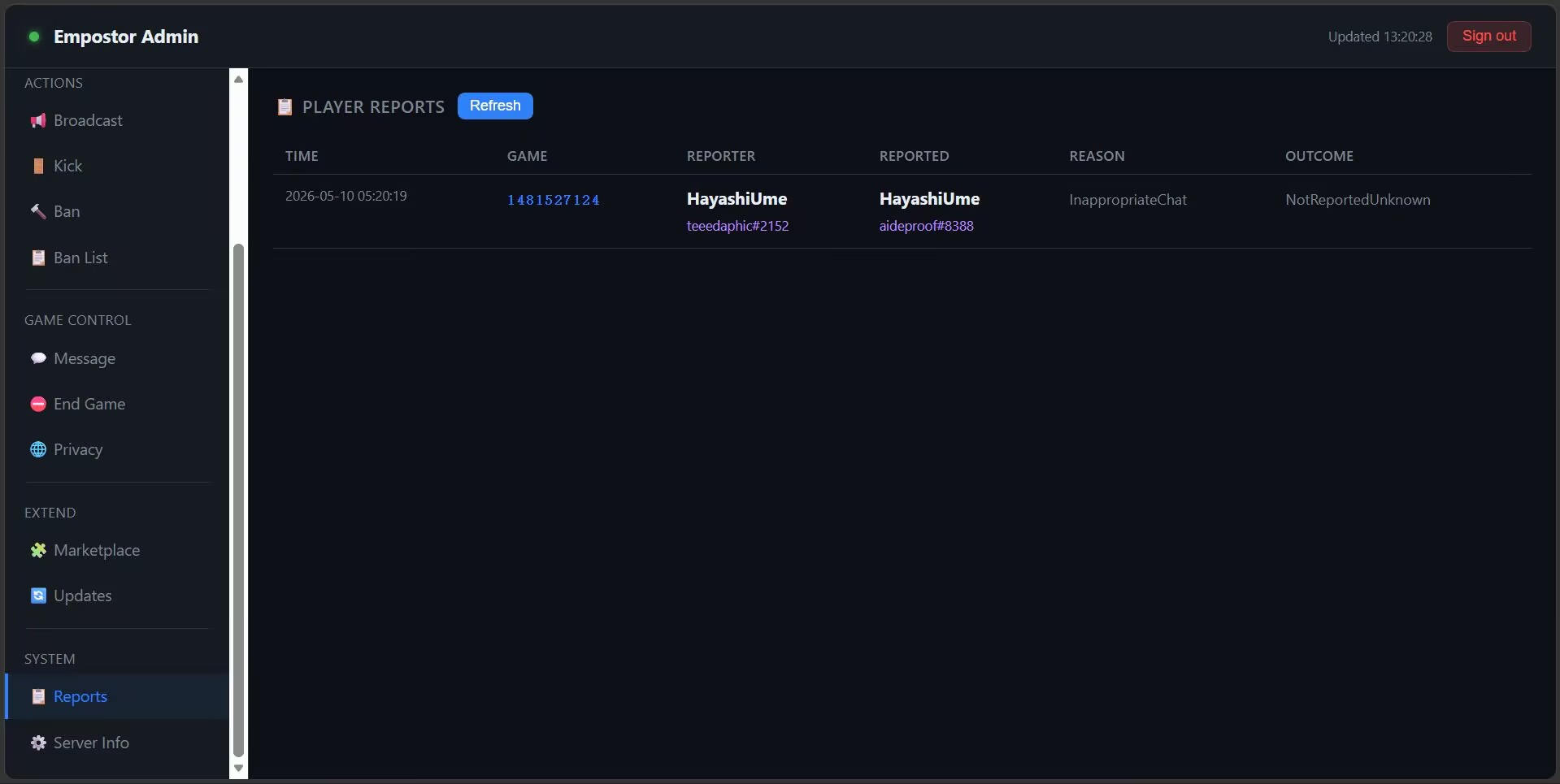Click the sidebar scrollbar down arrow
This screenshot has width=1560, height=784.
(238, 768)
